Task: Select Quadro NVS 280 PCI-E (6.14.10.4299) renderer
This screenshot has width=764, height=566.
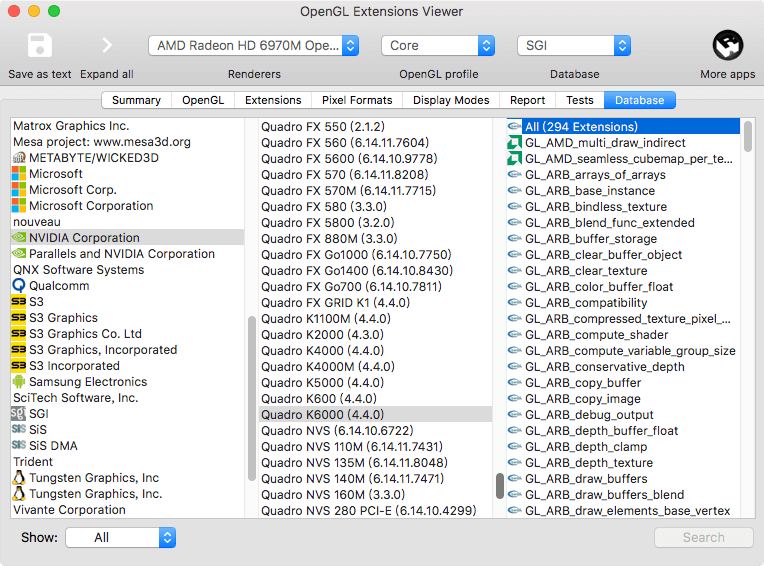Action: pos(375,510)
